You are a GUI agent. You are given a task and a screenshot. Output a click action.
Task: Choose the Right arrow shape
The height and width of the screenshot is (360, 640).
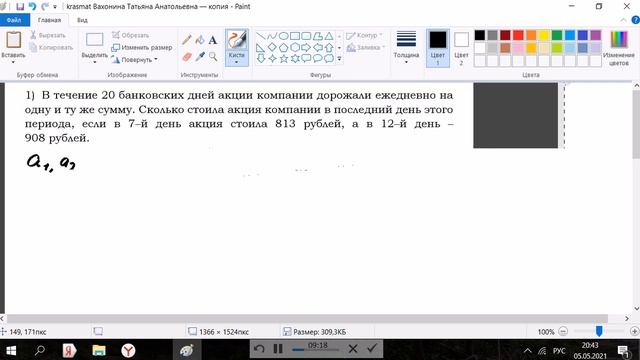point(306,48)
